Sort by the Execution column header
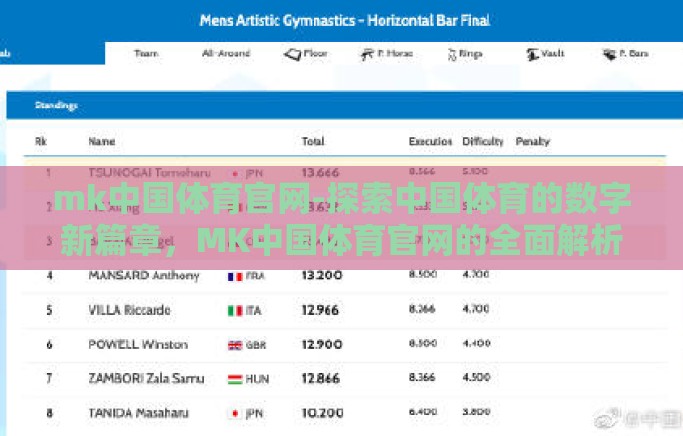The image size is (683, 436). click(x=430, y=141)
